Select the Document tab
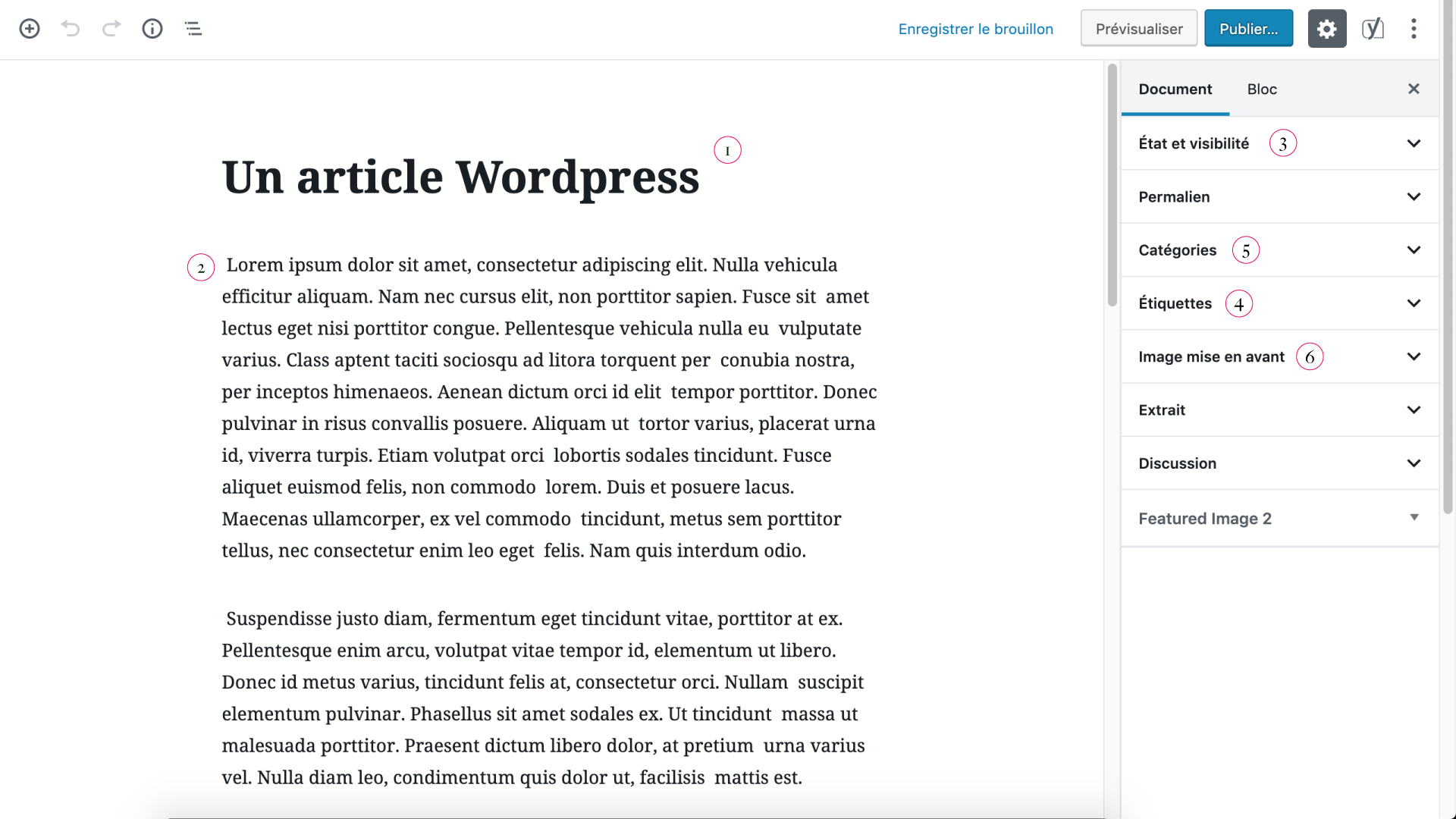This screenshot has width=1456, height=819. point(1175,89)
